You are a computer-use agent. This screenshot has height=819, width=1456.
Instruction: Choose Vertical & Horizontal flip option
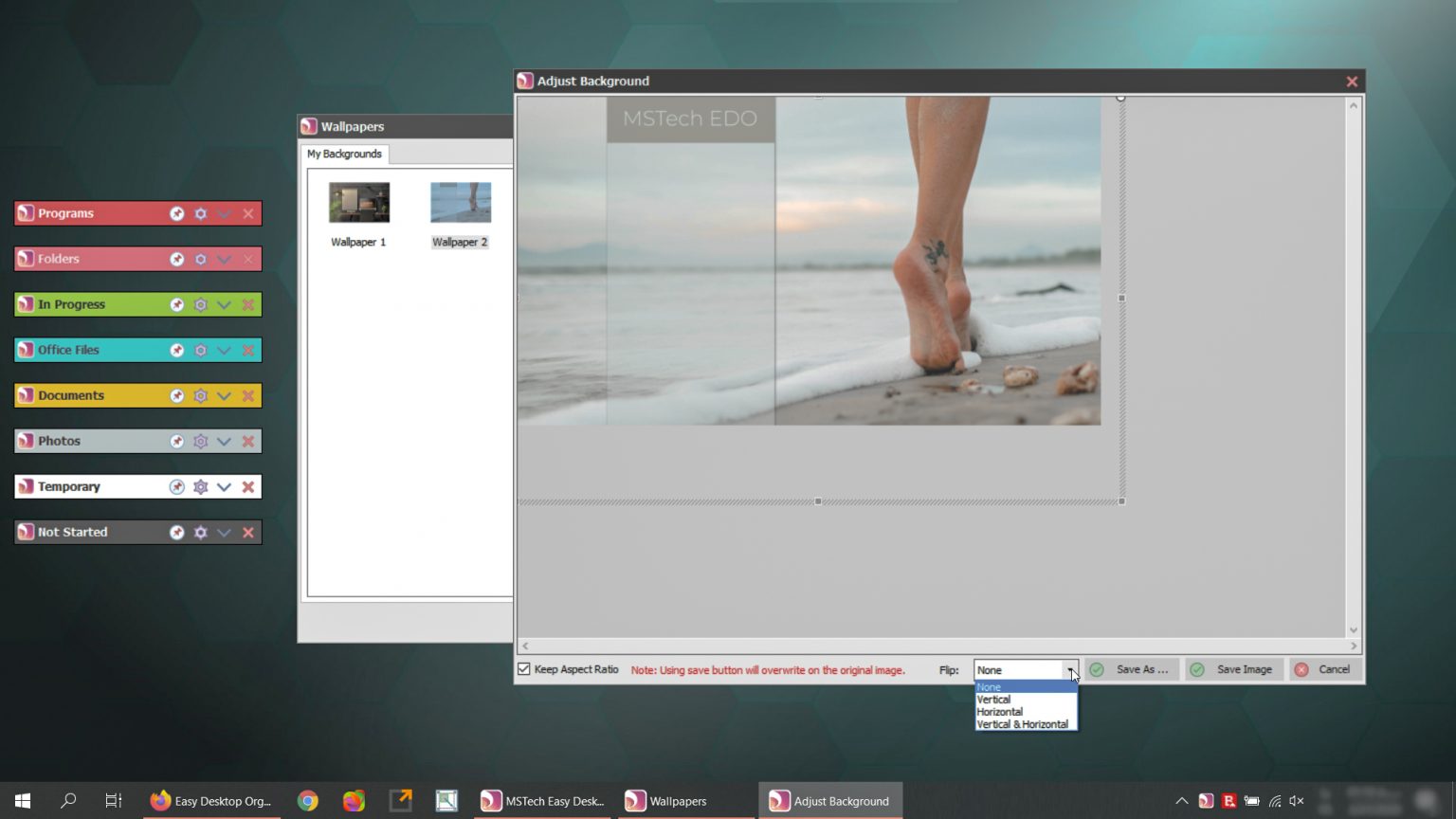[x=1026, y=724]
